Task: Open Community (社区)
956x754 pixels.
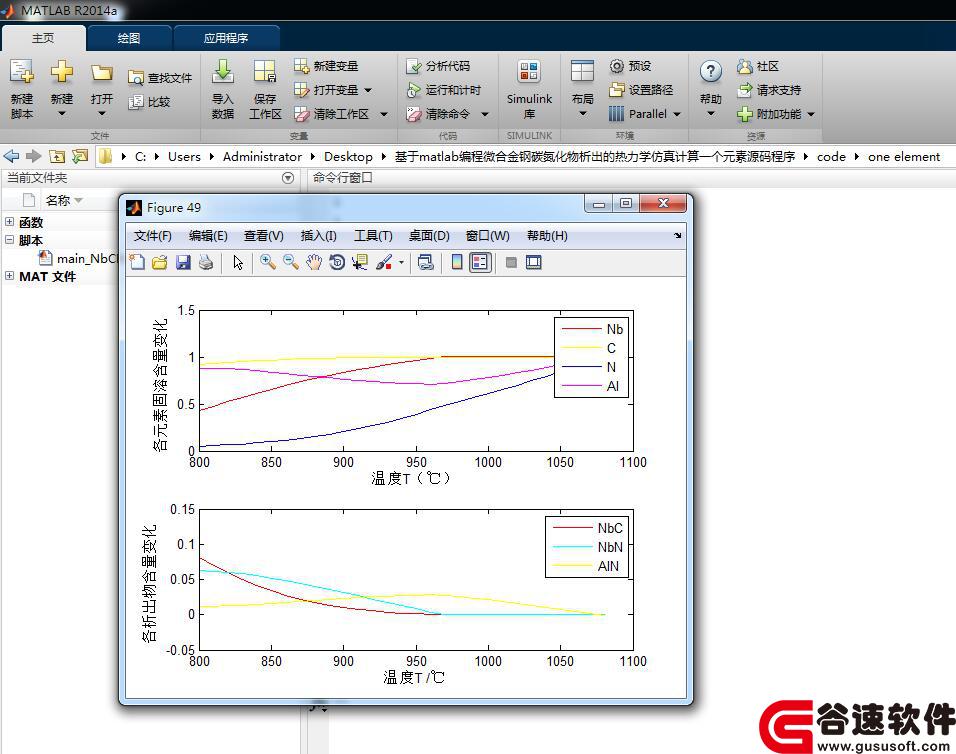Action: tap(758, 66)
